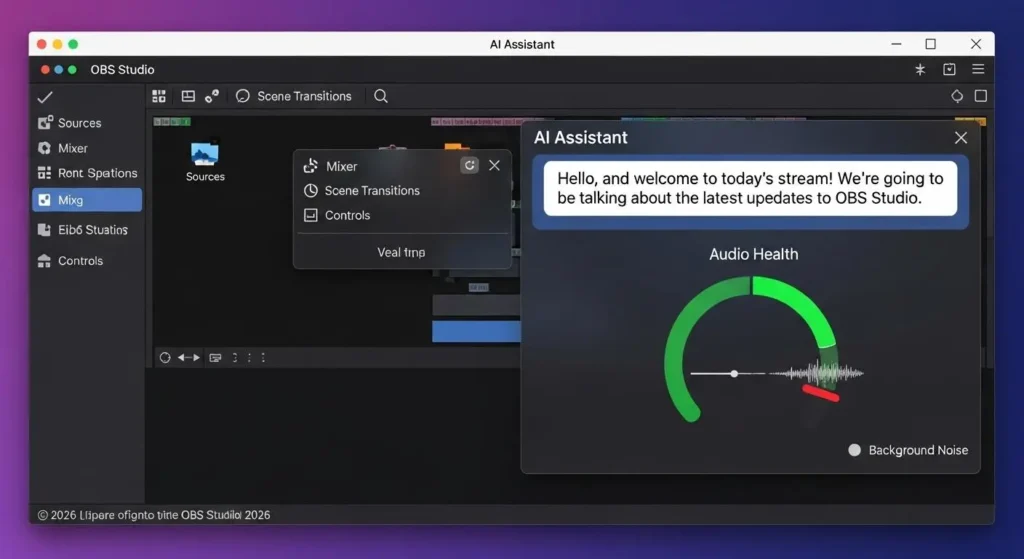This screenshot has width=1024, height=559.
Task: Click the left-right arrows in preview controls
Action: [189, 357]
